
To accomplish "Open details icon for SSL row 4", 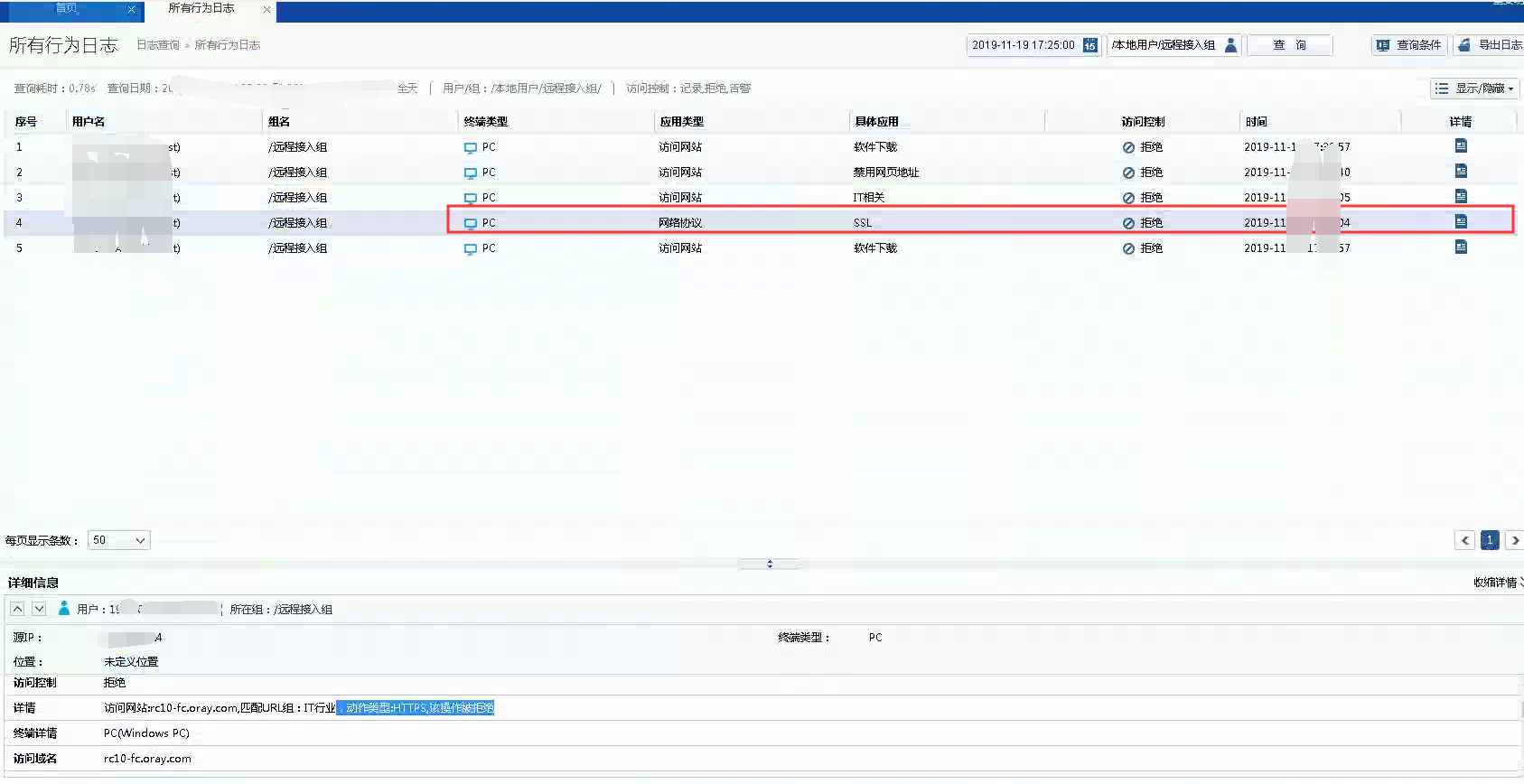I will [1461, 221].
